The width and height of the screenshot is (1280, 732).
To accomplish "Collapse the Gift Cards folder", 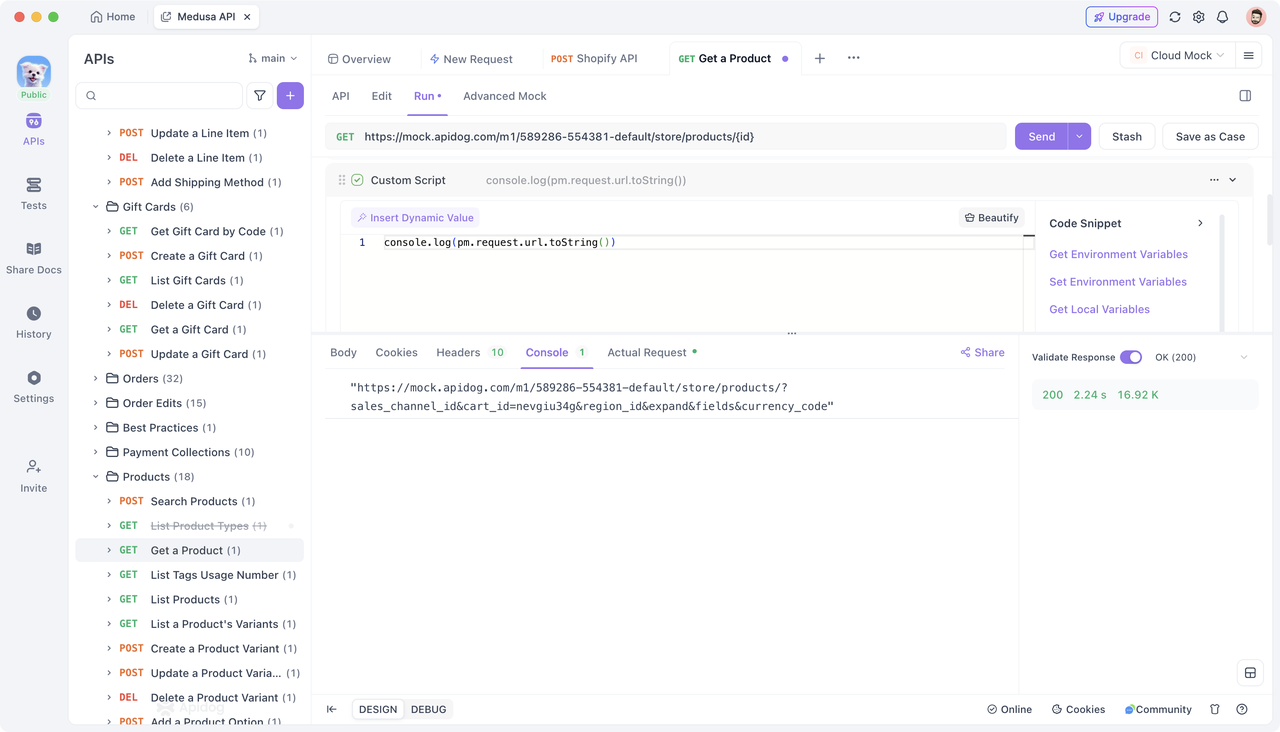I will pos(96,207).
